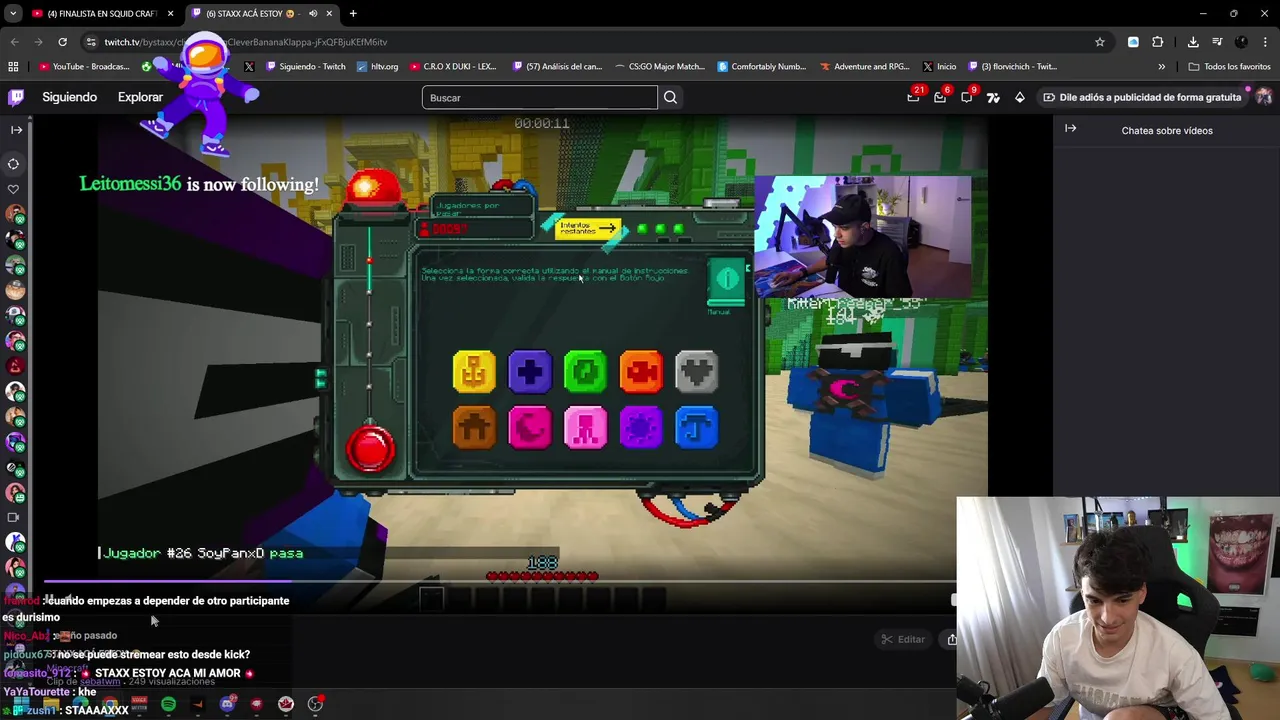Open the browser downloads icon
Screen dimensions: 1280x720
click(1193, 42)
